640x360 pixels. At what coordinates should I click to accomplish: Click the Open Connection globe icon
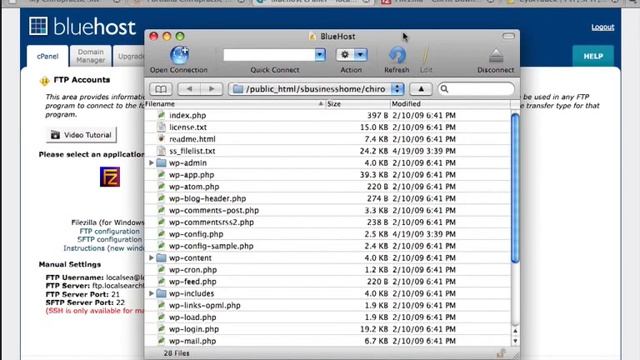coord(179,55)
